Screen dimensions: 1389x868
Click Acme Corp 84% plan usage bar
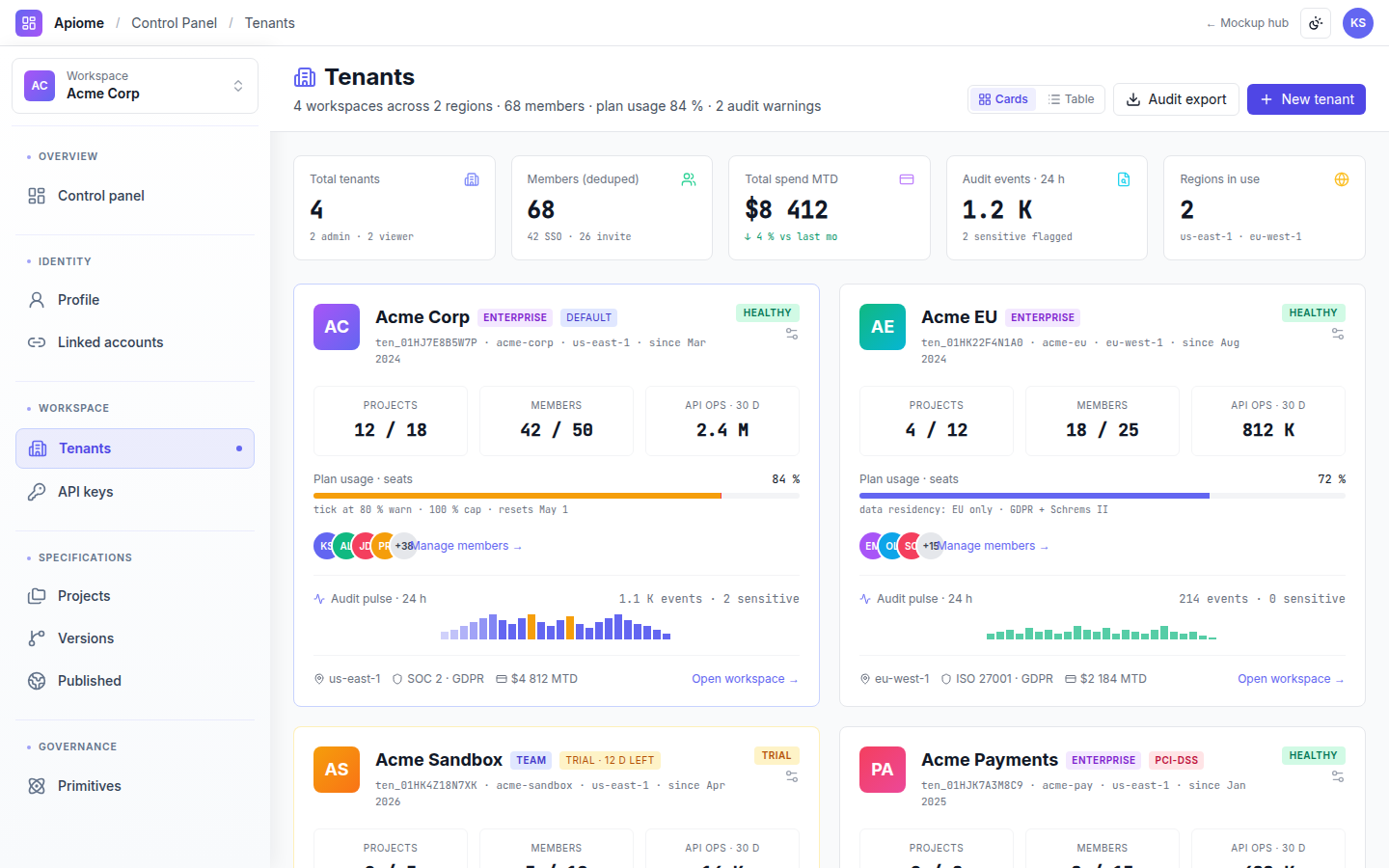(557, 496)
